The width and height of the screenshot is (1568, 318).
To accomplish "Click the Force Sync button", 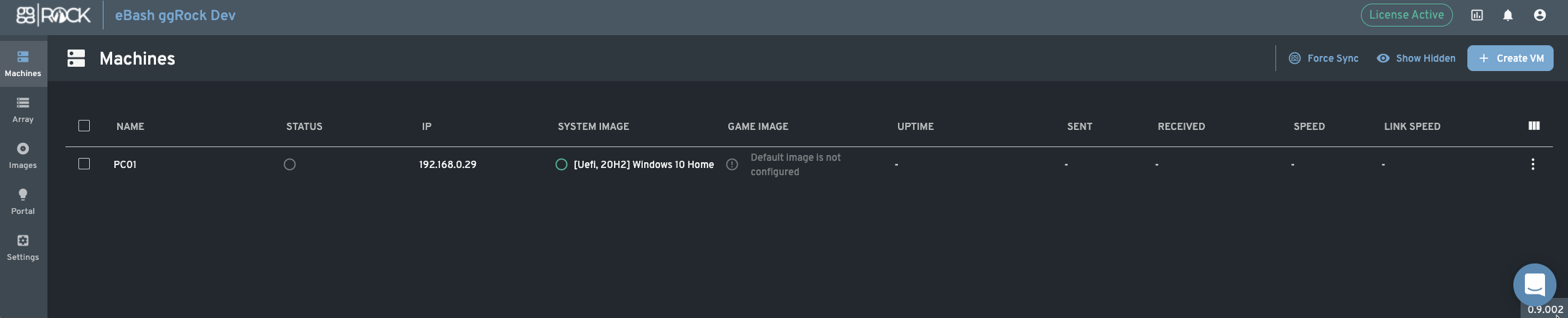I will pyautogui.click(x=1324, y=58).
